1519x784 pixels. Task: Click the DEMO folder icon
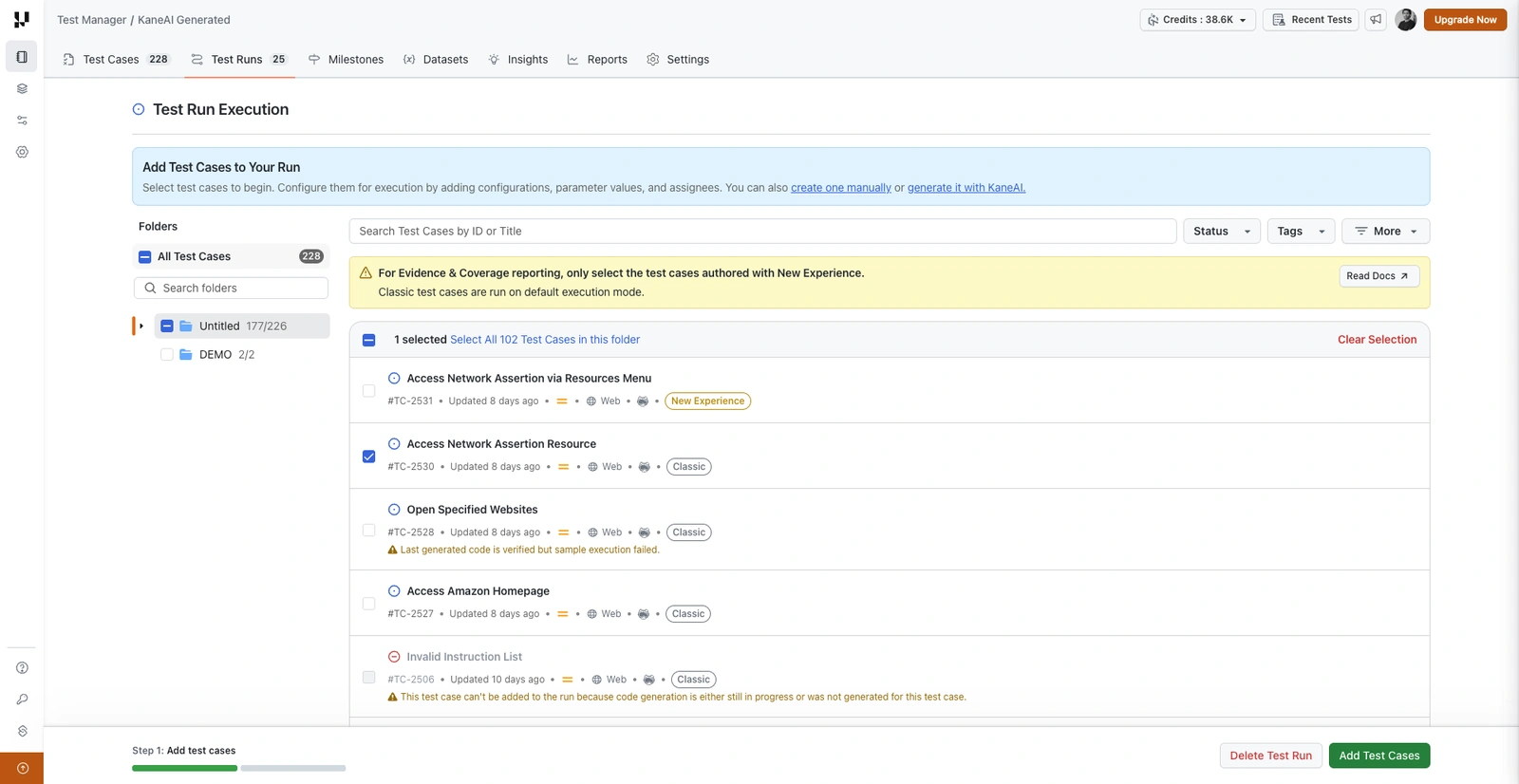(186, 354)
